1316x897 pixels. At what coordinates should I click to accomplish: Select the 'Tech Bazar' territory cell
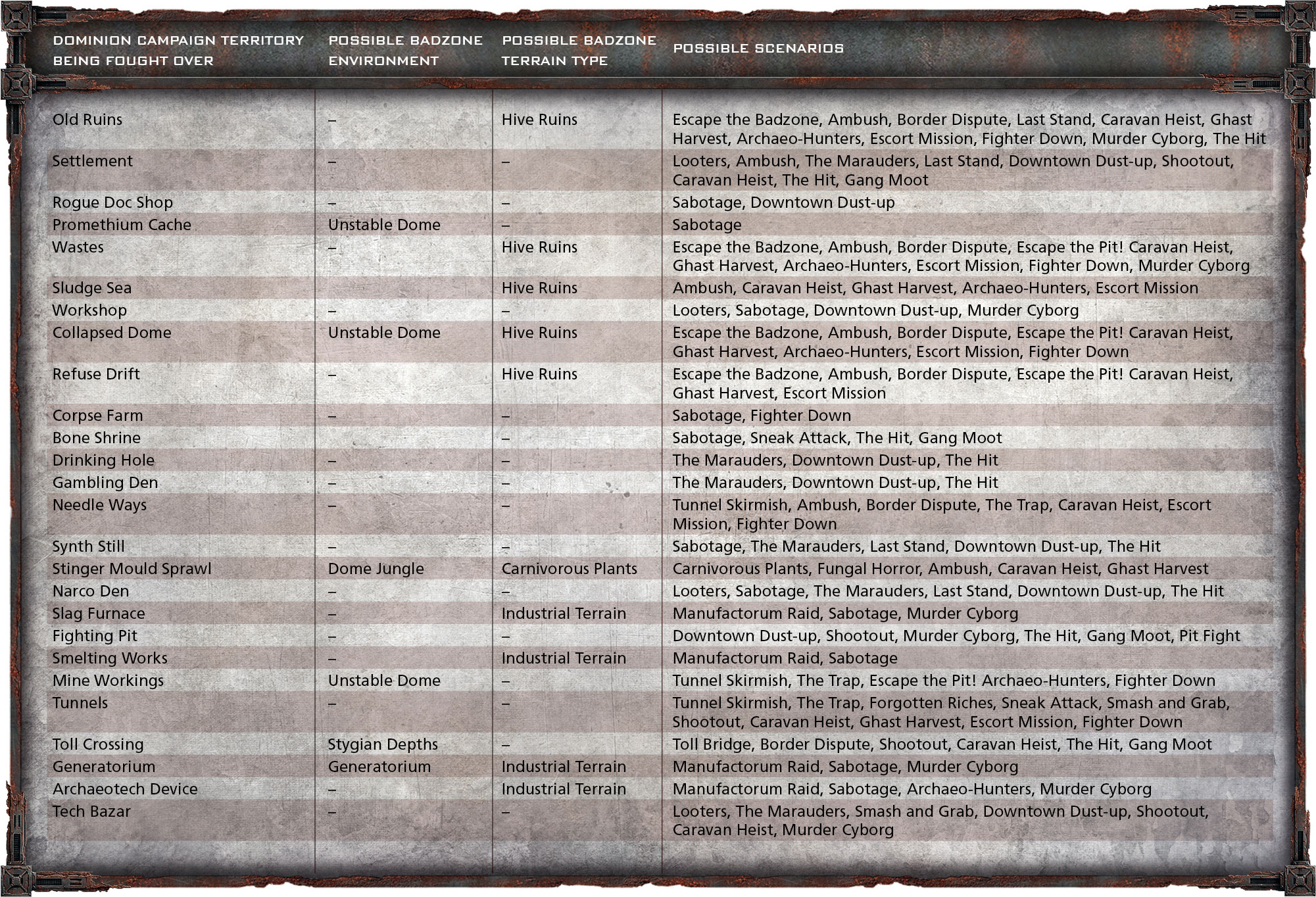coord(91,812)
